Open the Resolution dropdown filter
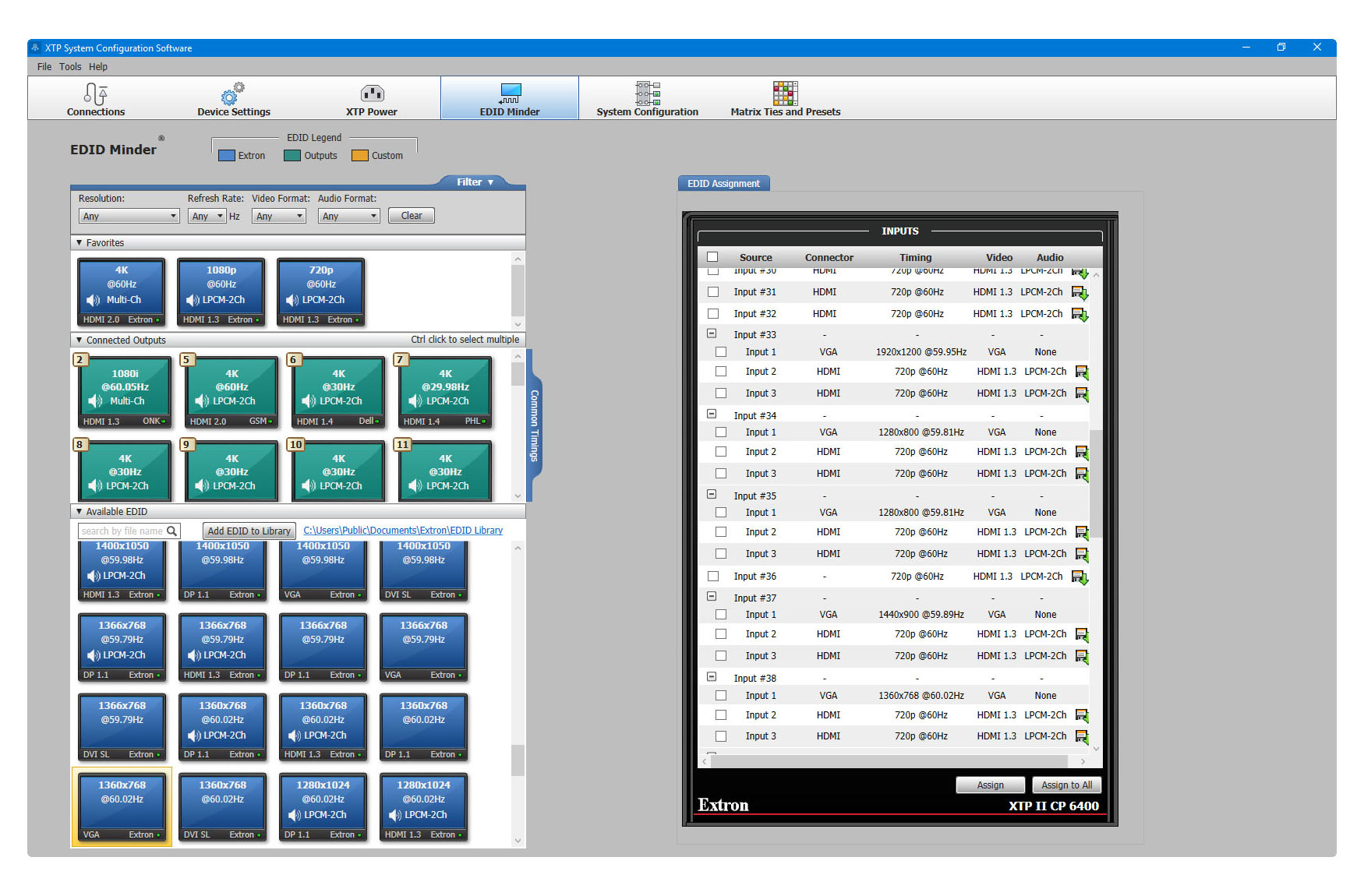The image size is (1364, 896). [x=129, y=217]
